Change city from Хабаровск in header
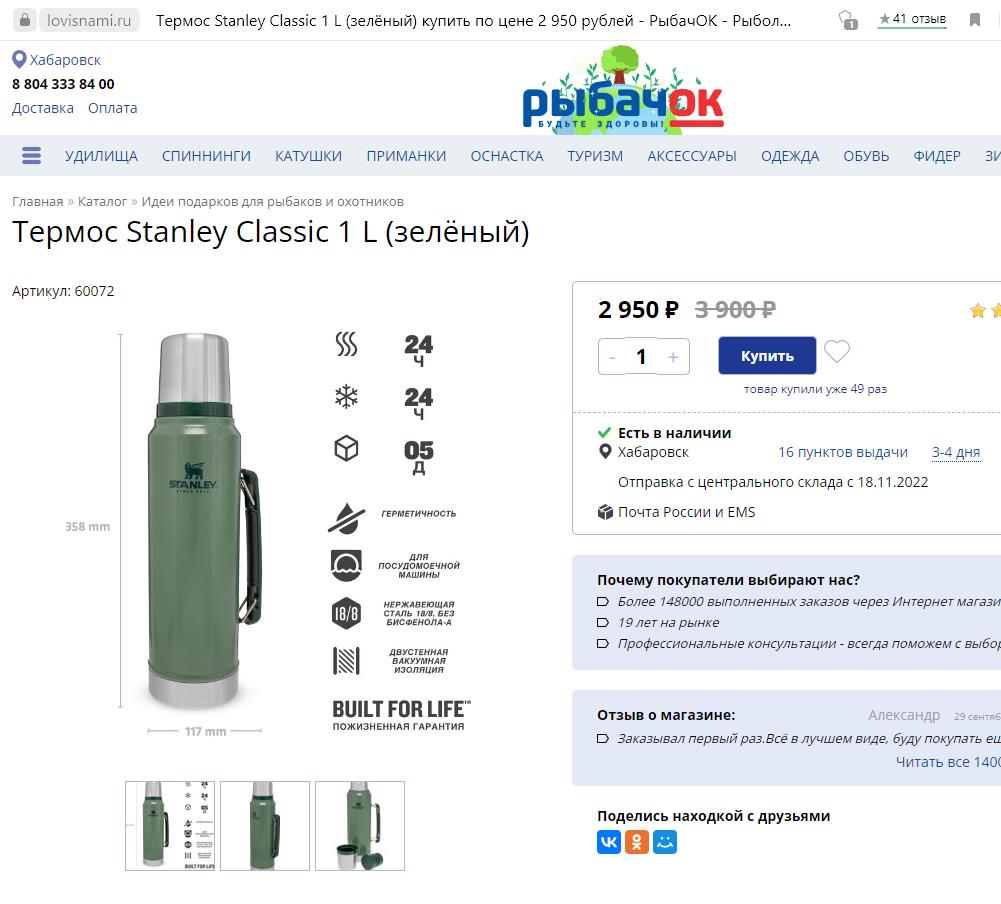The height and width of the screenshot is (904, 1001). pyautogui.click(x=65, y=60)
